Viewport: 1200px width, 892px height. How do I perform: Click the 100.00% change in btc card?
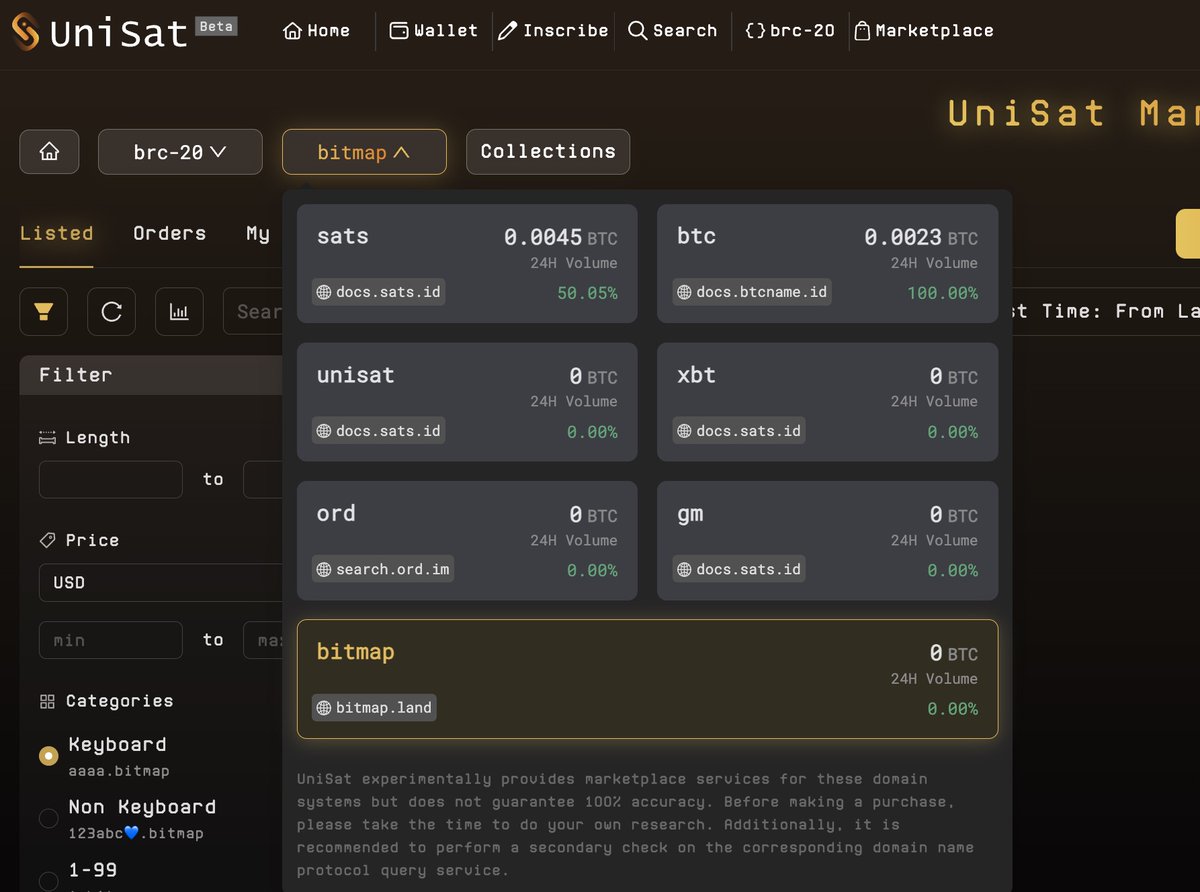pyautogui.click(x=943, y=294)
